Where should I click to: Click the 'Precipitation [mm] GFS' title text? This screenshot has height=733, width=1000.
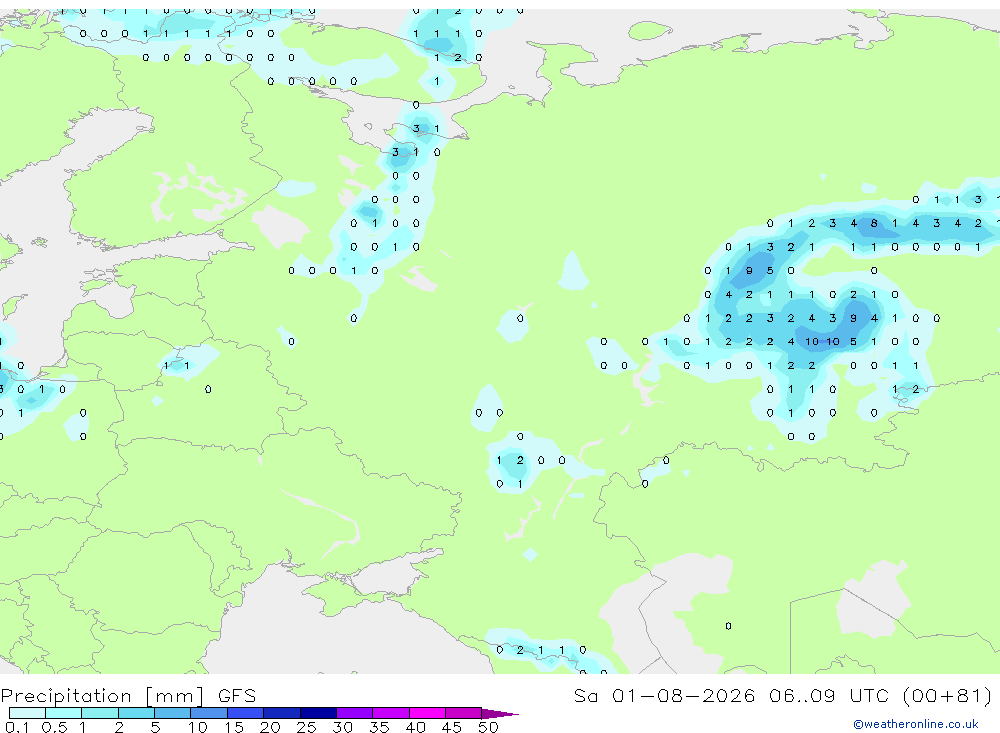pyautogui.click(x=128, y=696)
